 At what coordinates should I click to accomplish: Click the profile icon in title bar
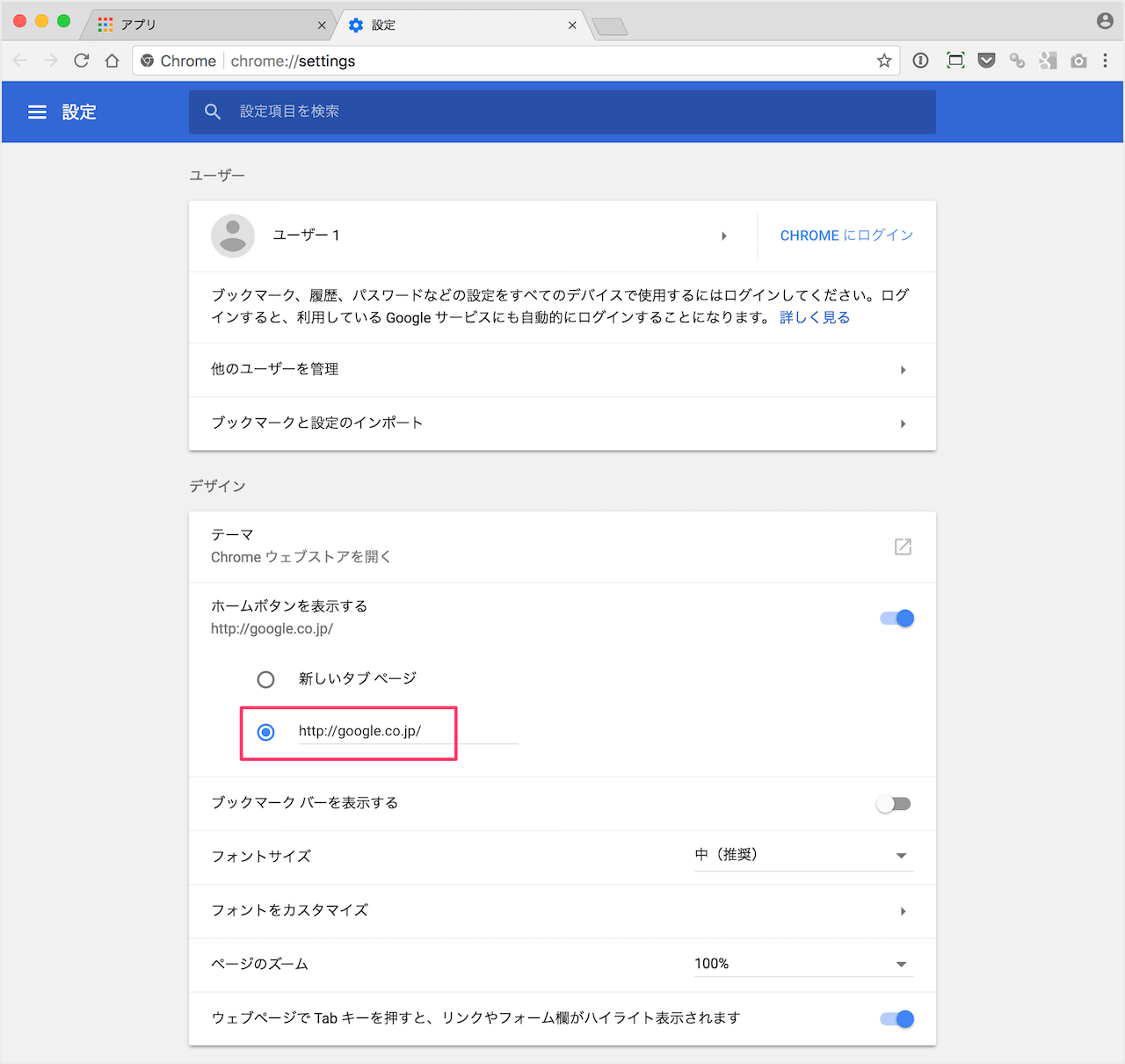(1106, 21)
